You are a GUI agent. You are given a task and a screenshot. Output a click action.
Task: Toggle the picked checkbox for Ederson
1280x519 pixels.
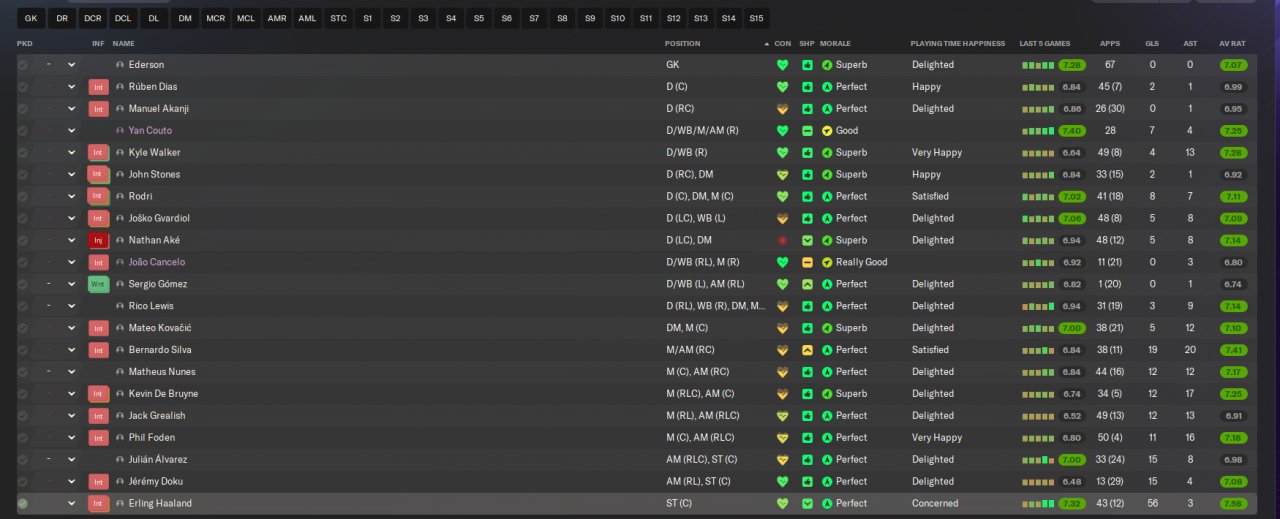click(x=23, y=65)
